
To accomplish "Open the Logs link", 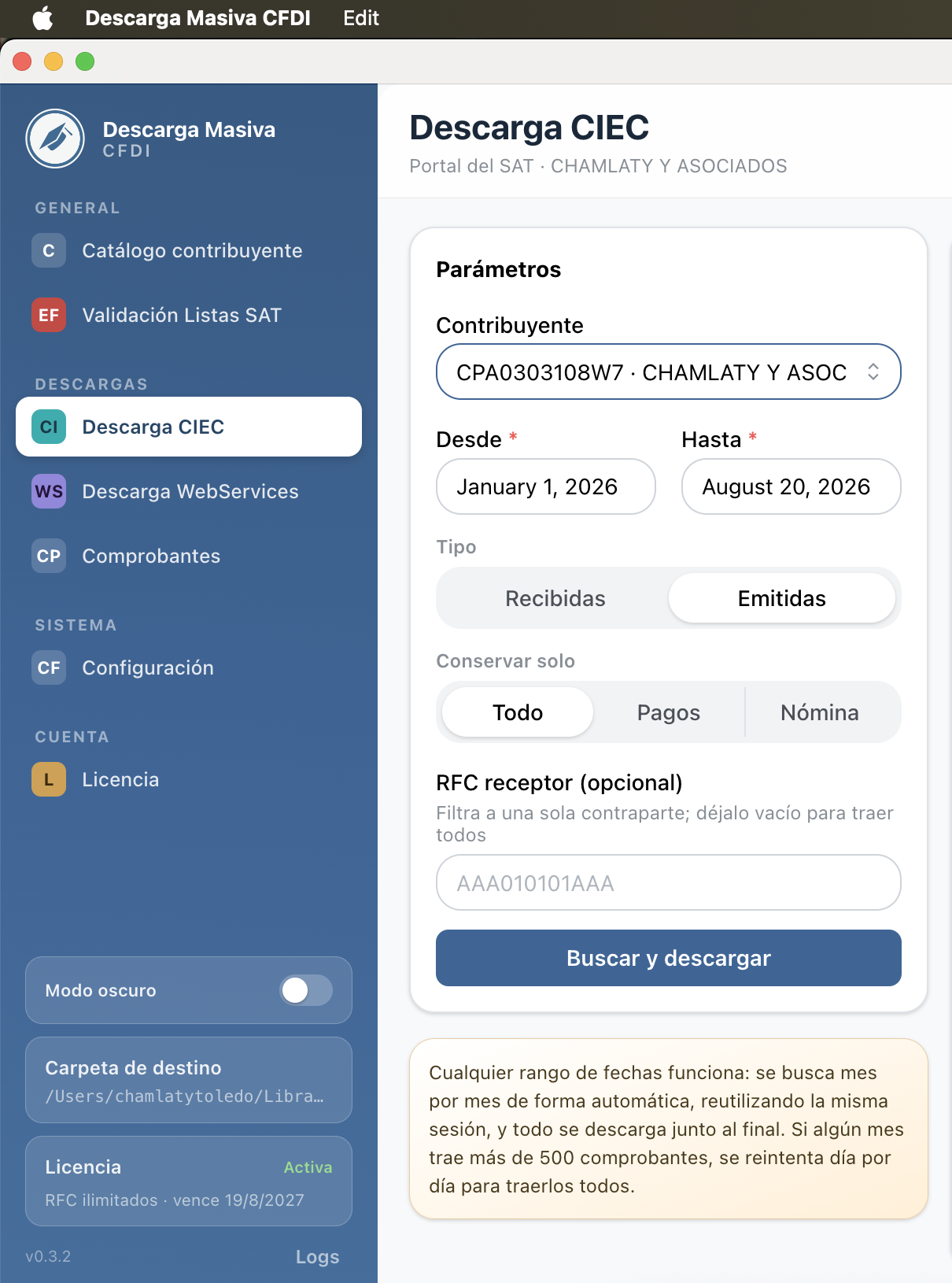I will click(x=317, y=1256).
